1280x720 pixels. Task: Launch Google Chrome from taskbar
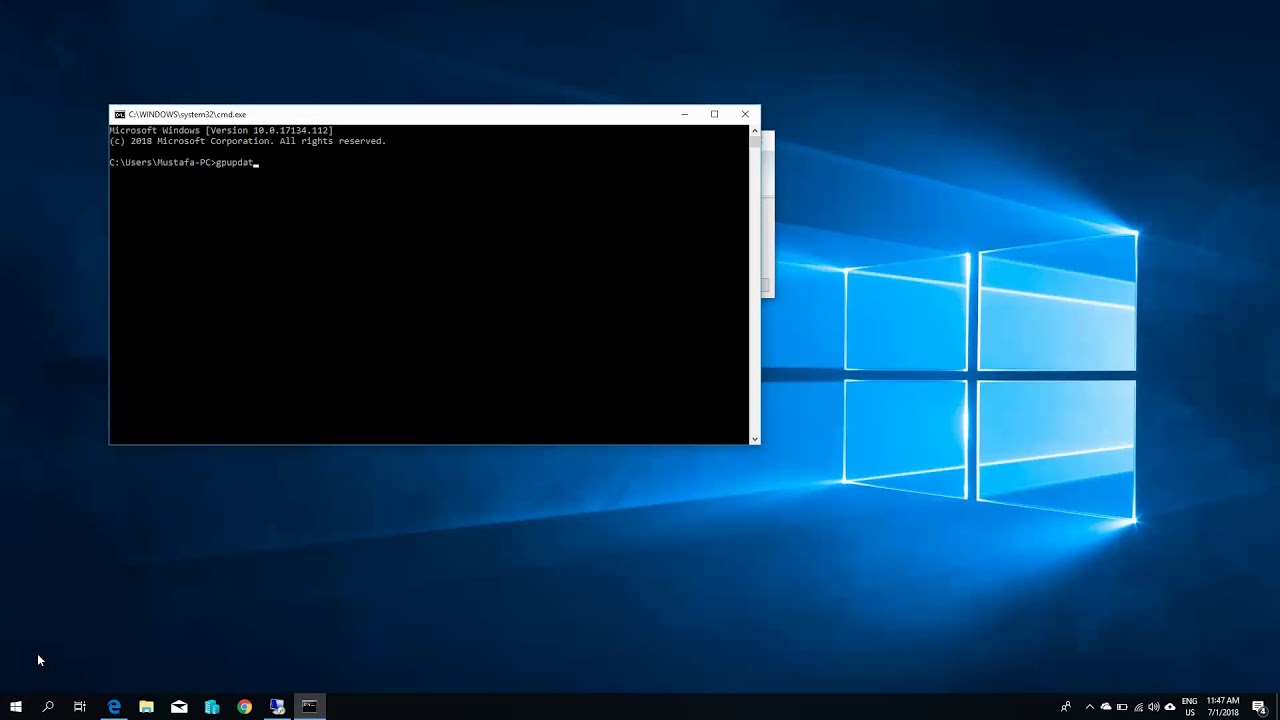coord(244,707)
